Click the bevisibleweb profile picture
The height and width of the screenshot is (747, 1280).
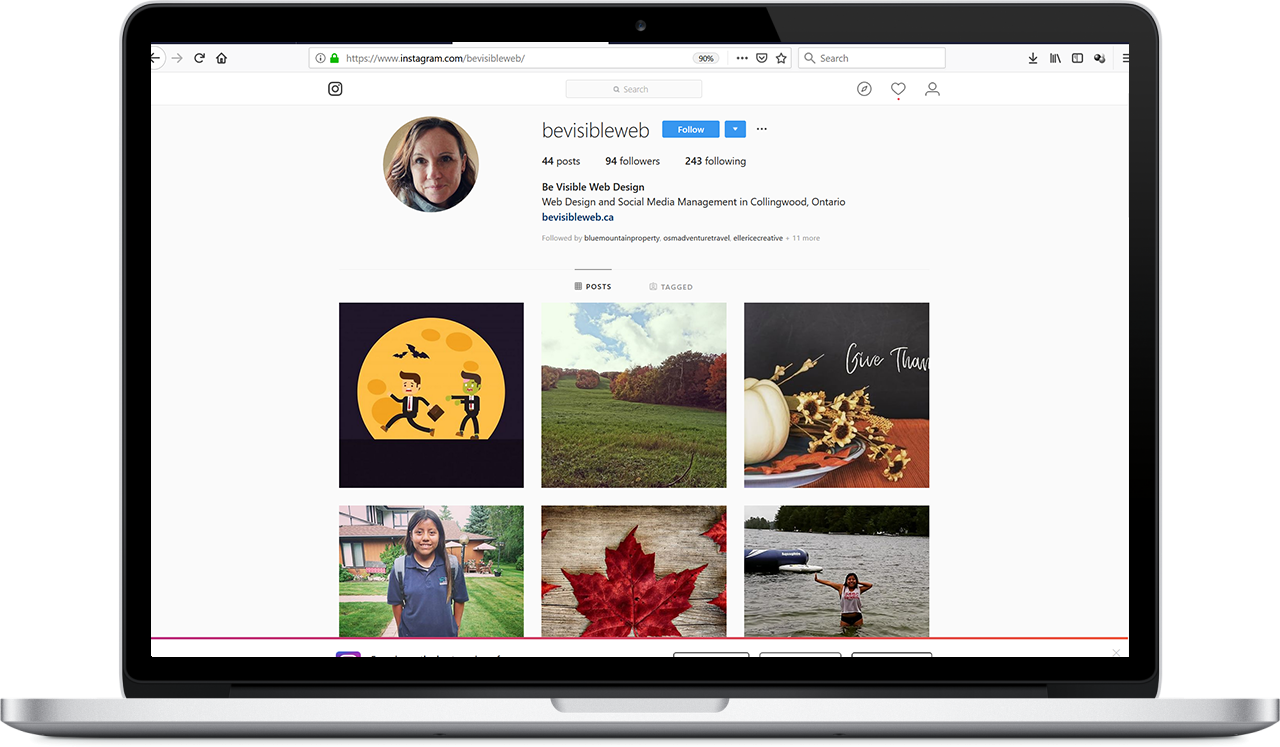[431, 164]
